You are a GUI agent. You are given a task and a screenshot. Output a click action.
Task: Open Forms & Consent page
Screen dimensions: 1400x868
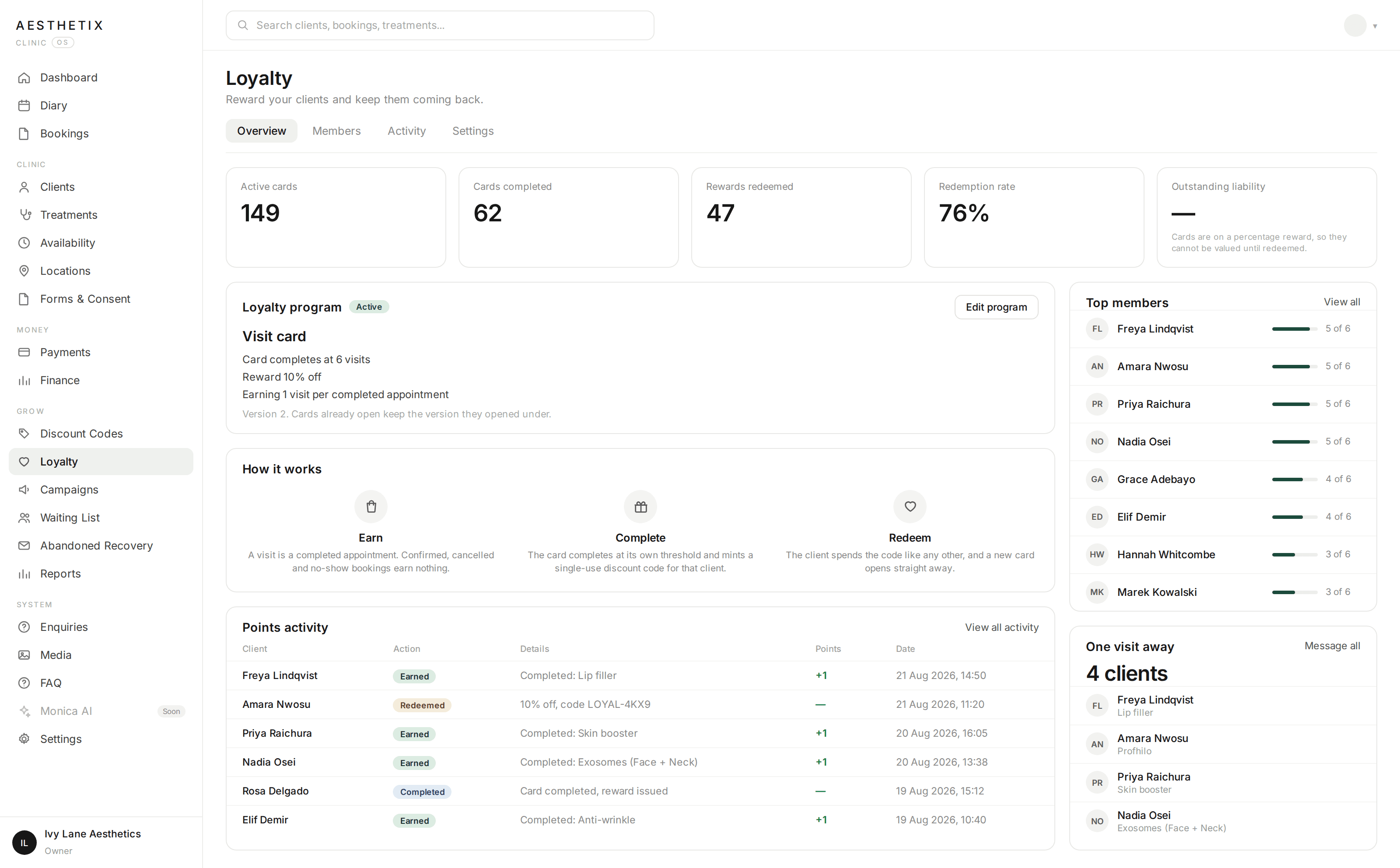coord(101,299)
